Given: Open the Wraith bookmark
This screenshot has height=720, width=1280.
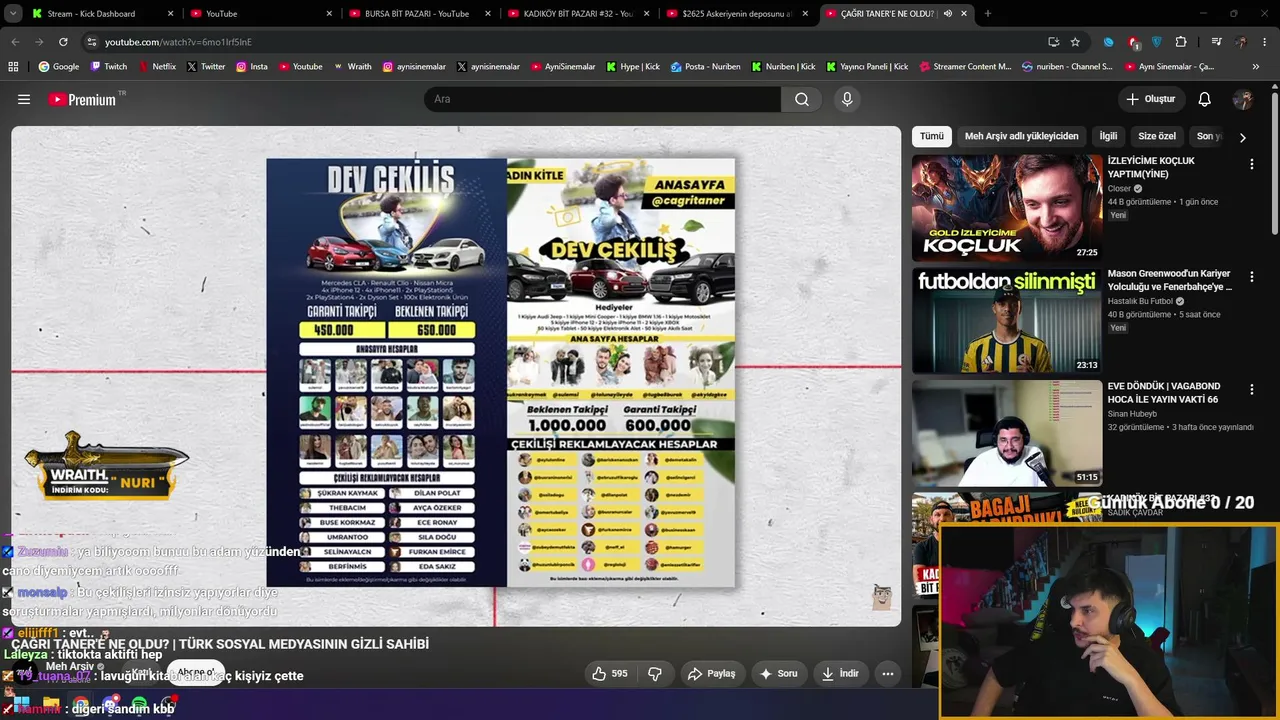Looking at the screenshot, I should (352, 67).
